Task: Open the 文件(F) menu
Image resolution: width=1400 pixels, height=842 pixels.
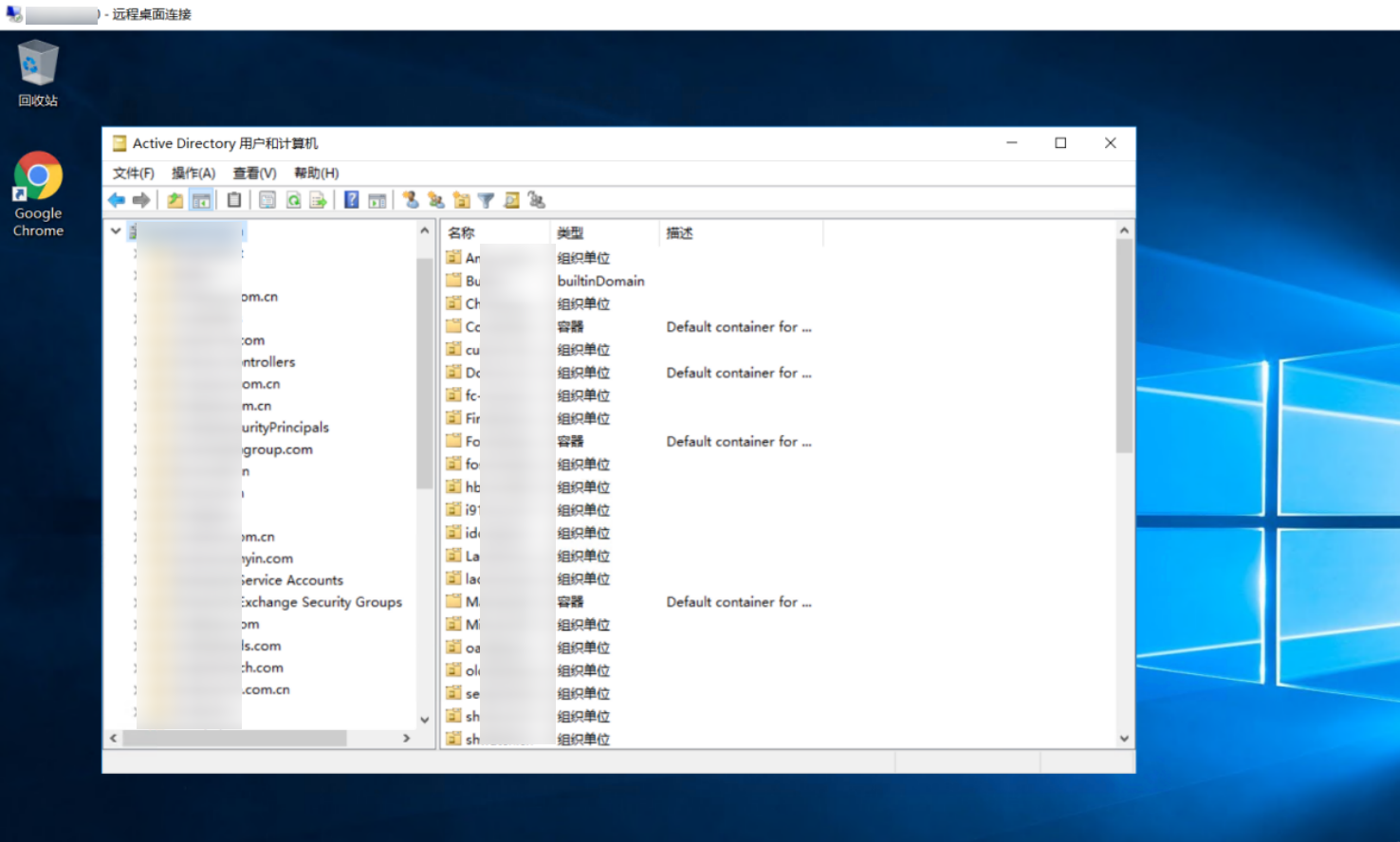Action: tap(133, 173)
